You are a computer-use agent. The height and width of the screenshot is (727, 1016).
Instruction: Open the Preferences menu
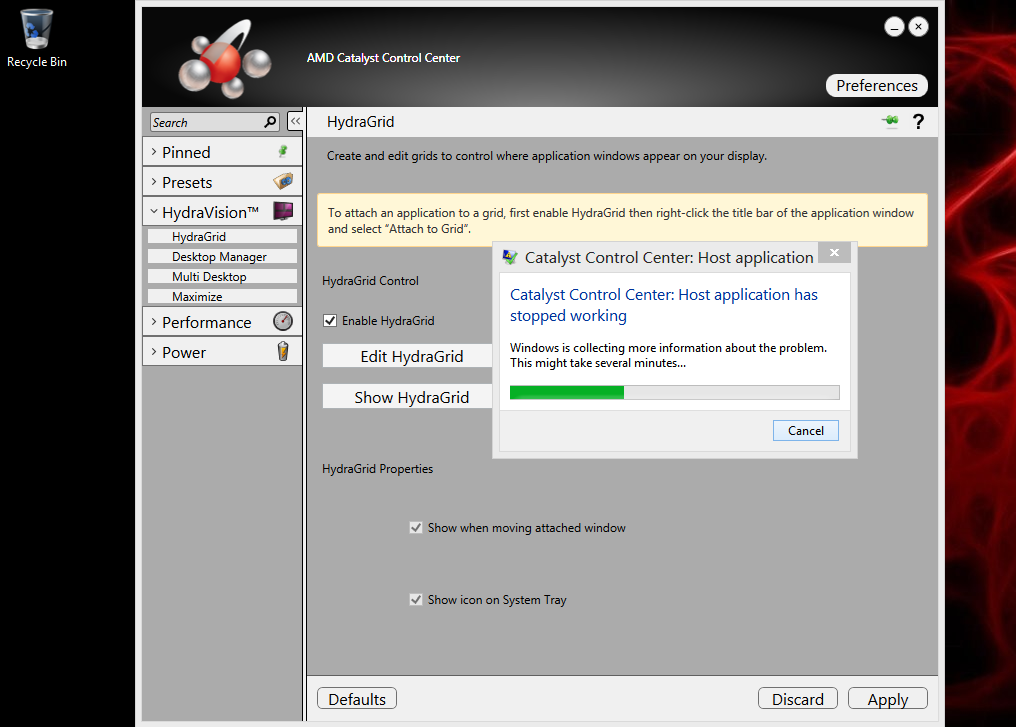click(x=877, y=86)
